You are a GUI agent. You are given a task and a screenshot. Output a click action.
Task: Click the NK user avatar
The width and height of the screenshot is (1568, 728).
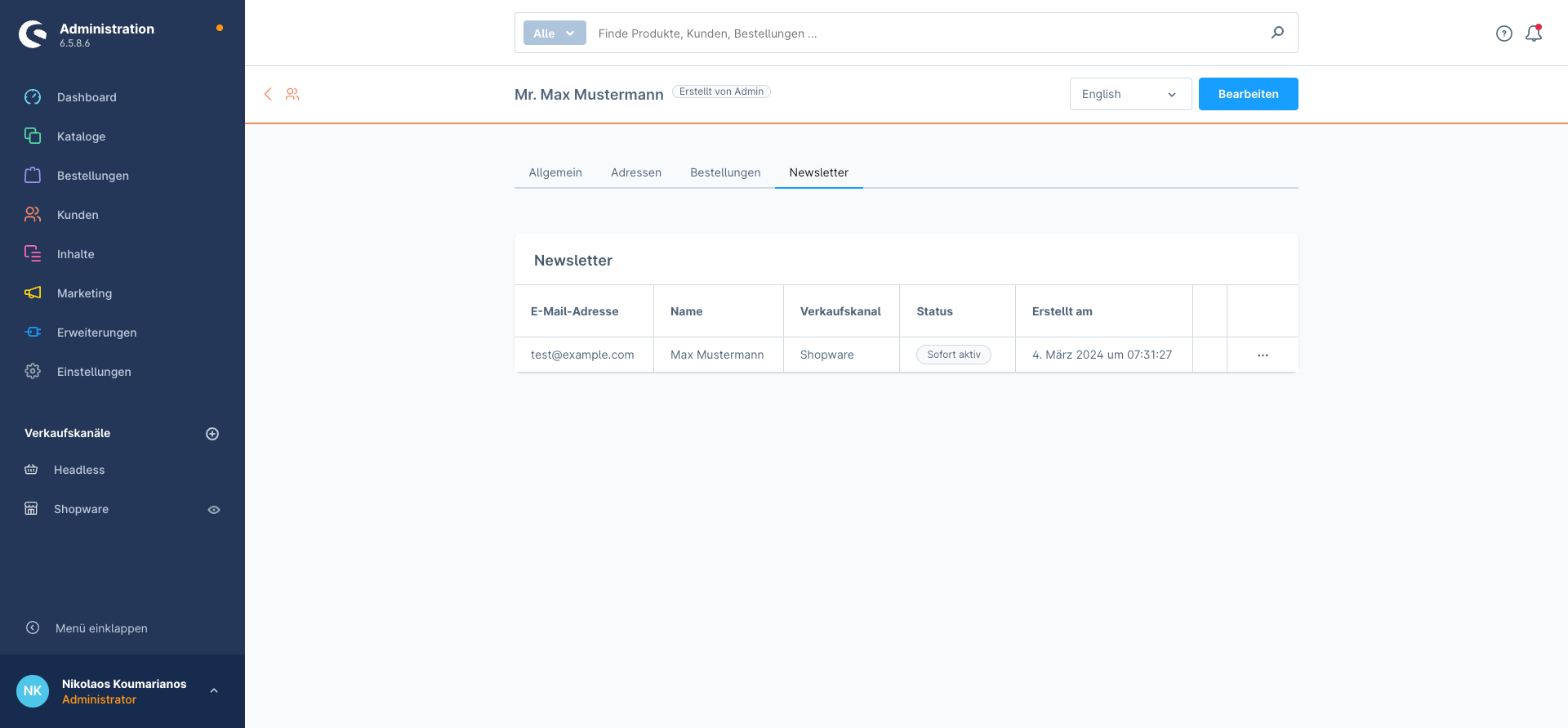click(33, 691)
